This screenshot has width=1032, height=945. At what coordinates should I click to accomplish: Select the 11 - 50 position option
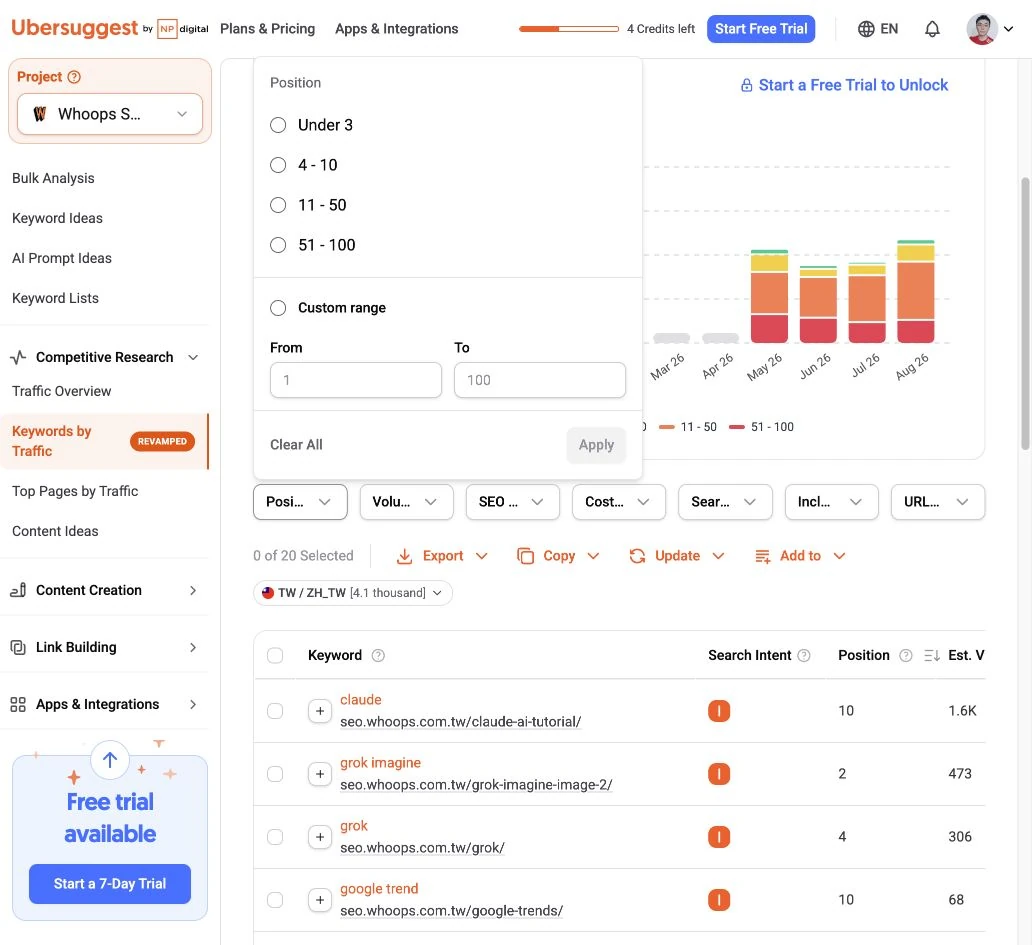click(x=278, y=205)
